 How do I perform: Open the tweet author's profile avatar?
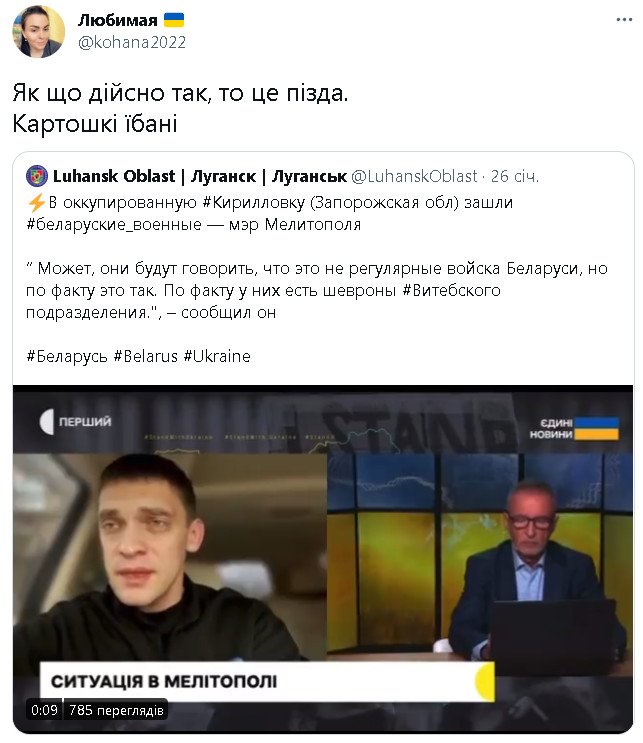coord(38,31)
